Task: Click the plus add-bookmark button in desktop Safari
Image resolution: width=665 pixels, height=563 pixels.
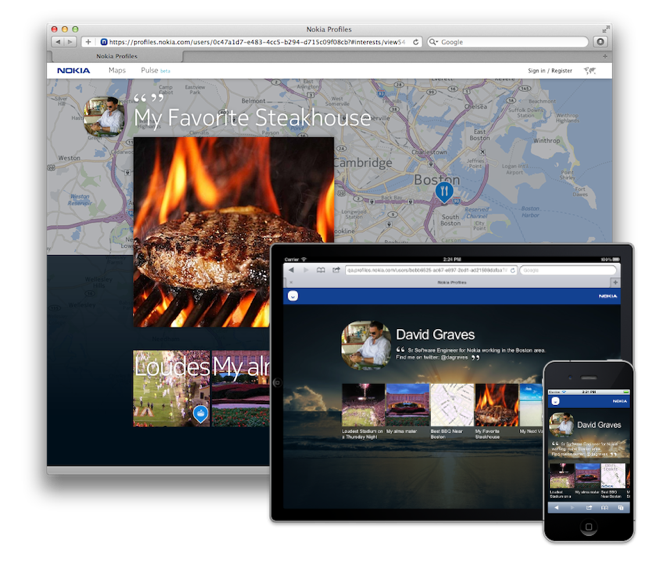Action: pos(88,42)
